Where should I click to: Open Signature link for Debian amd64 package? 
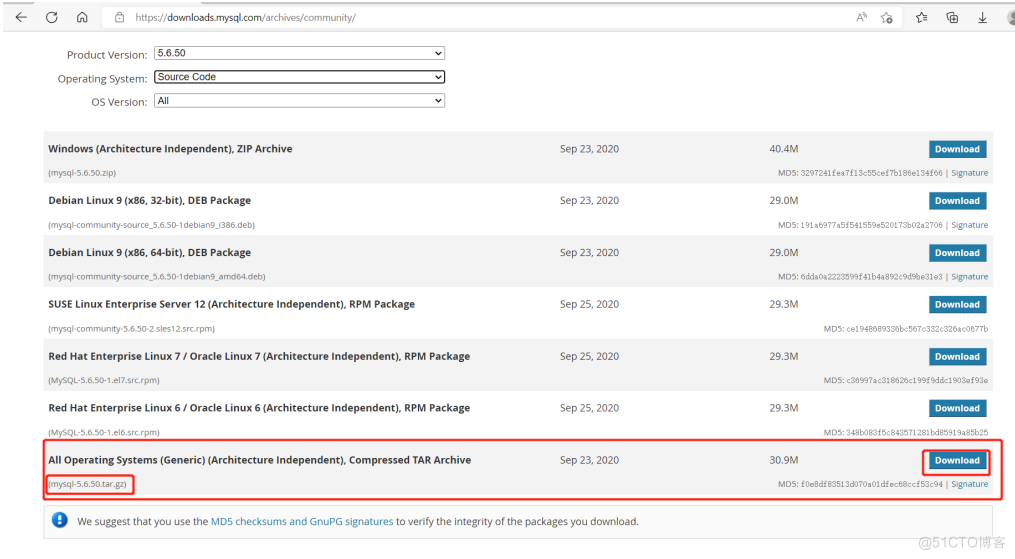pos(969,276)
